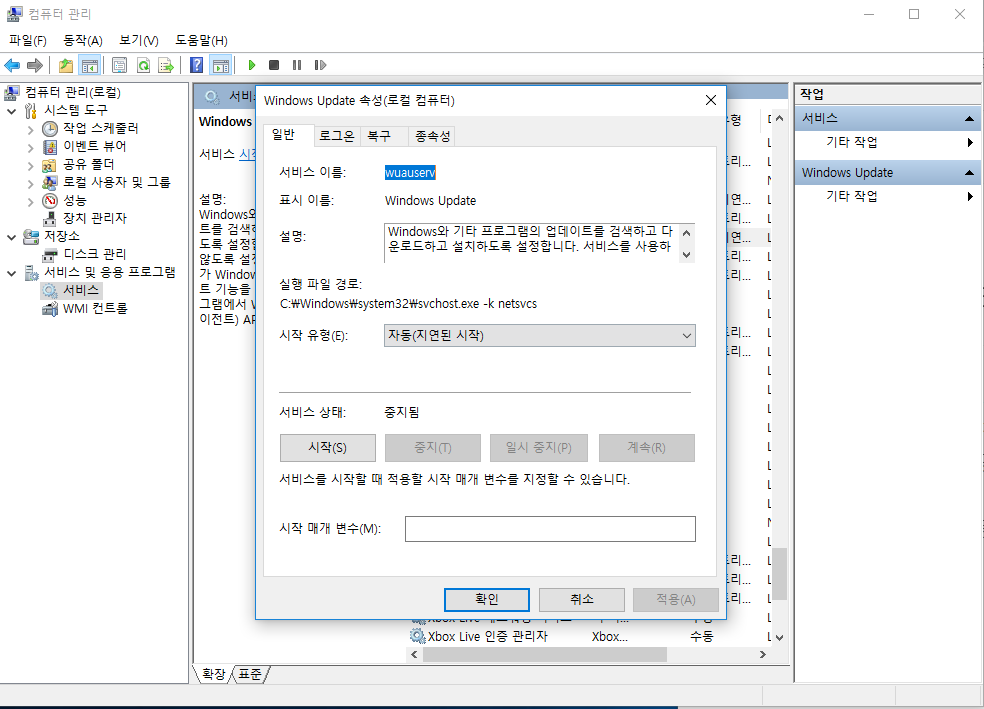This screenshot has height=709, width=984.
Task: Open the properties toolbar icon
Action: (119, 65)
